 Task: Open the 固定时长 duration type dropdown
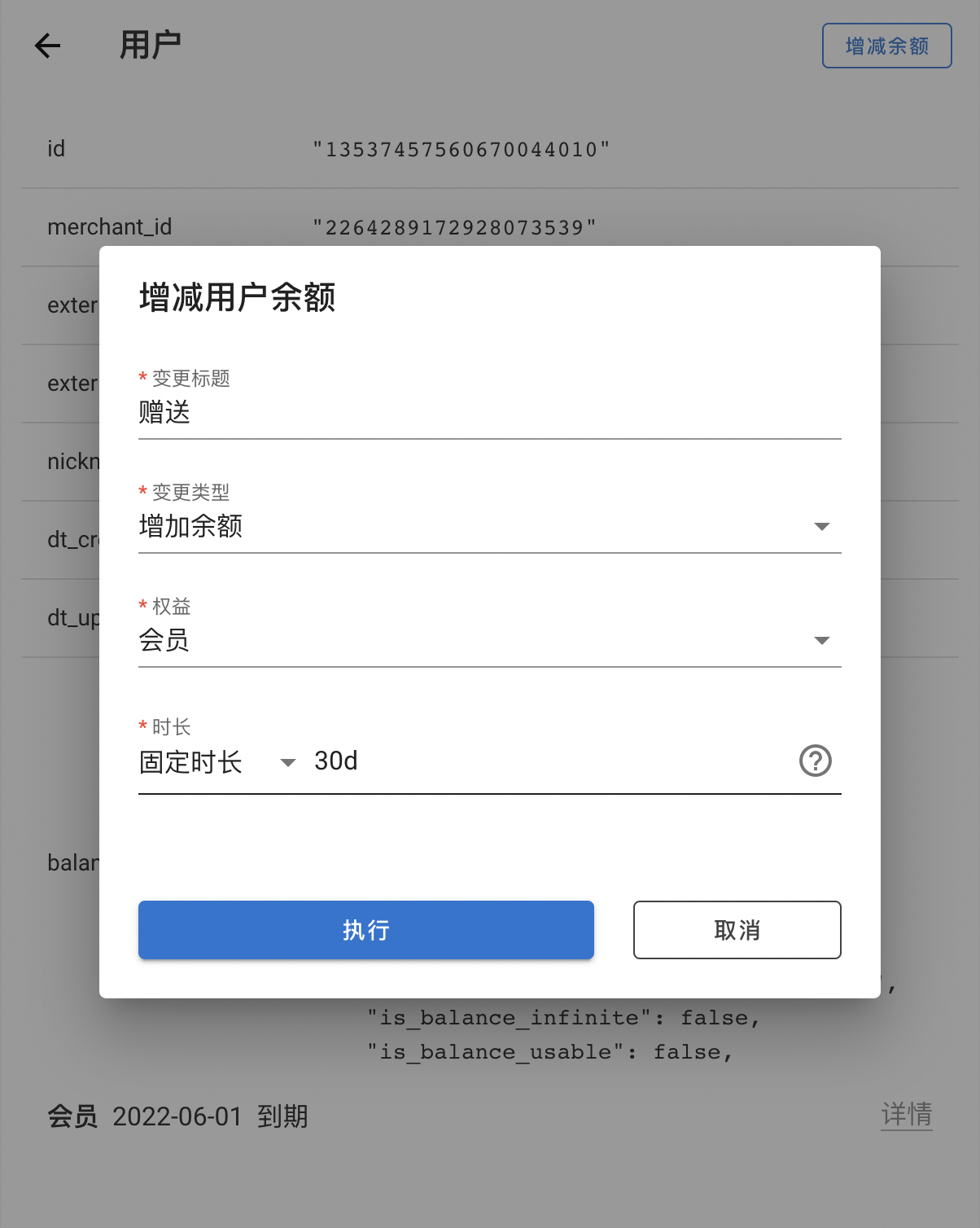[217, 762]
